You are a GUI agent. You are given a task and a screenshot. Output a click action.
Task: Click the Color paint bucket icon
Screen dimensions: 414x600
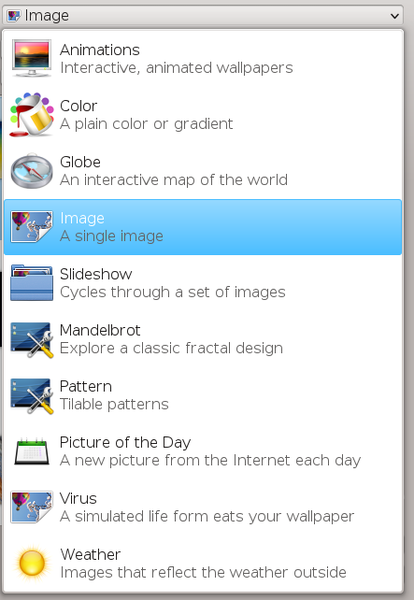pyautogui.click(x=31, y=114)
